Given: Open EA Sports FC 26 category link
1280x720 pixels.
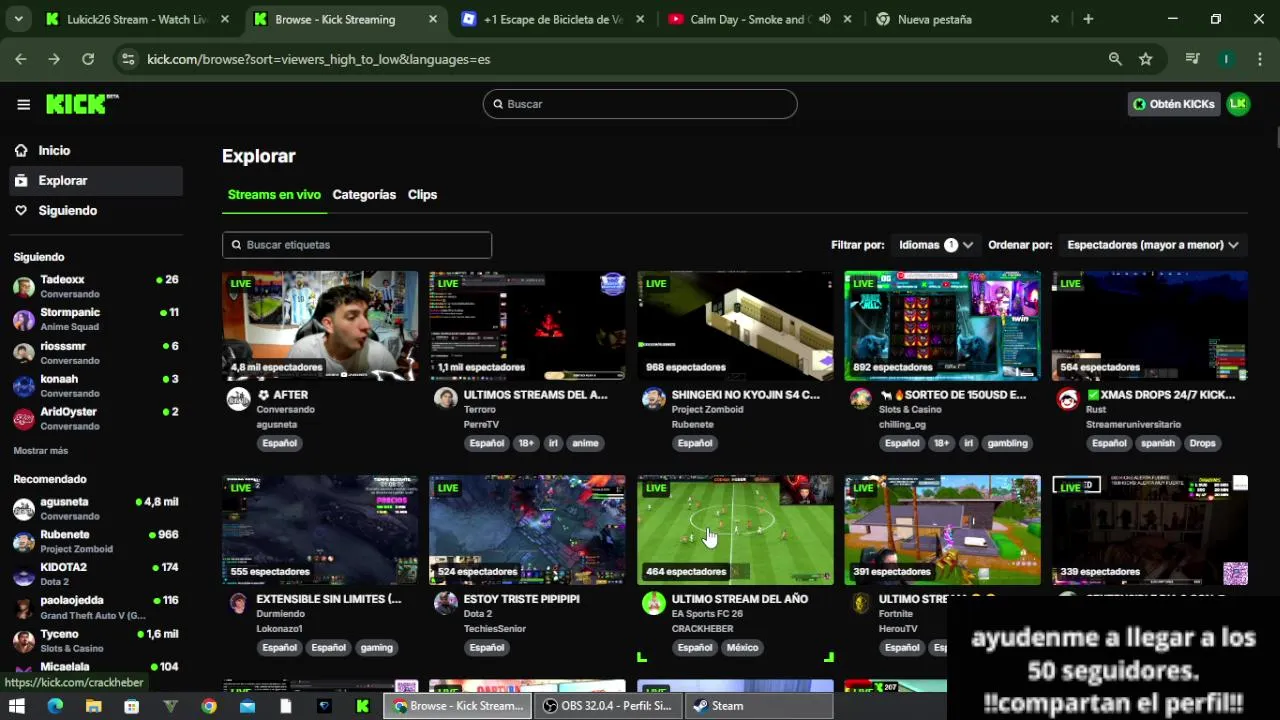Looking at the screenshot, I should pyautogui.click(x=707, y=614).
